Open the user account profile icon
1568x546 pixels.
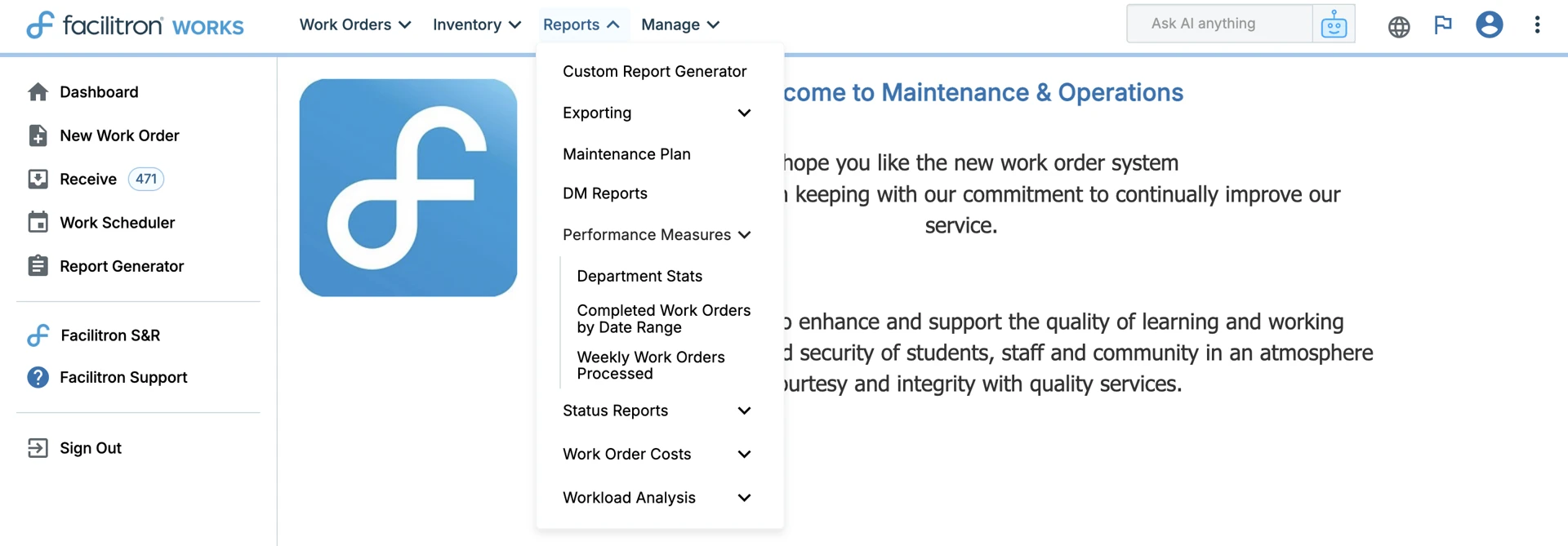(1489, 24)
